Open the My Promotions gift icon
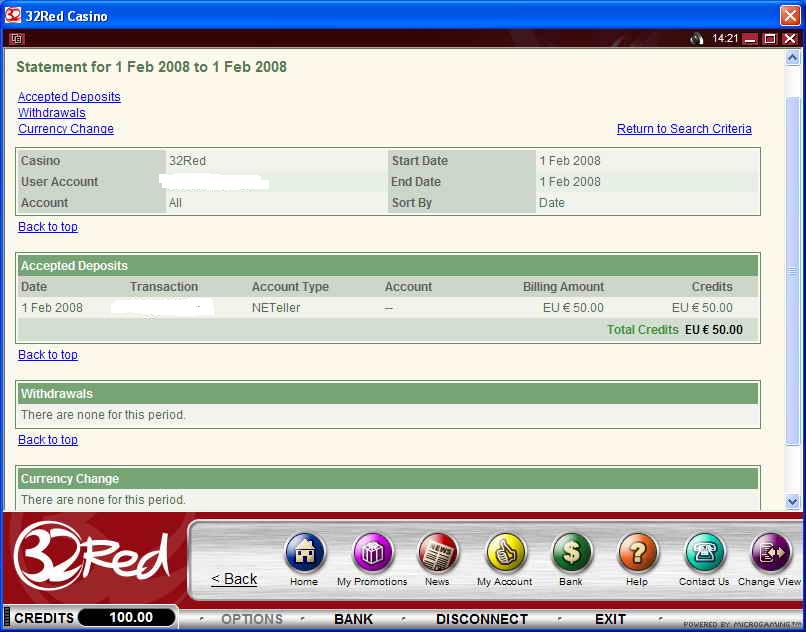The image size is (806, 632). (373, 553)
